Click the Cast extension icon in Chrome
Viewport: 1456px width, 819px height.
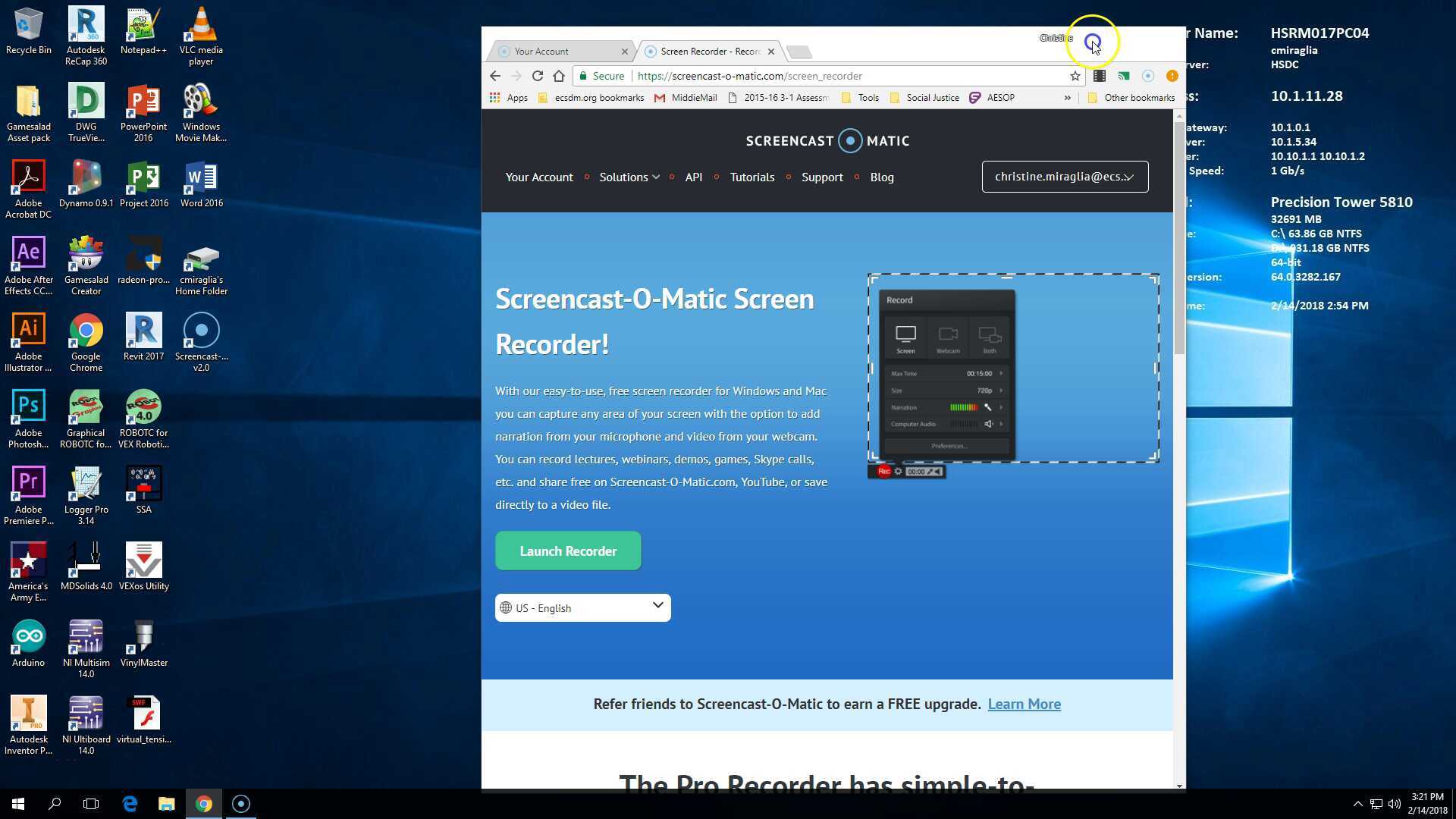pos(1123,76)
